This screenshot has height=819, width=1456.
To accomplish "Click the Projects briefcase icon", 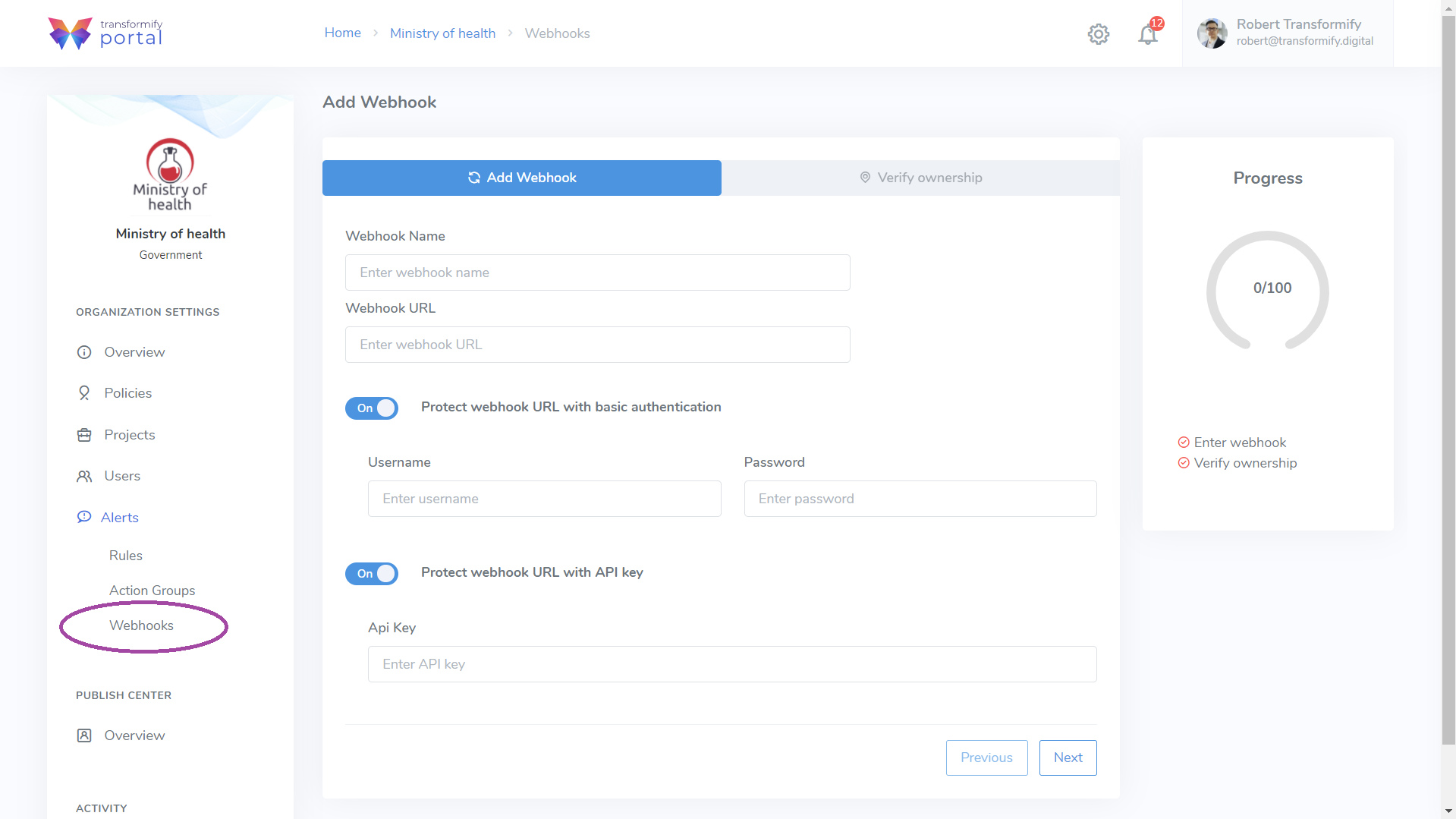I will [84, 435].
